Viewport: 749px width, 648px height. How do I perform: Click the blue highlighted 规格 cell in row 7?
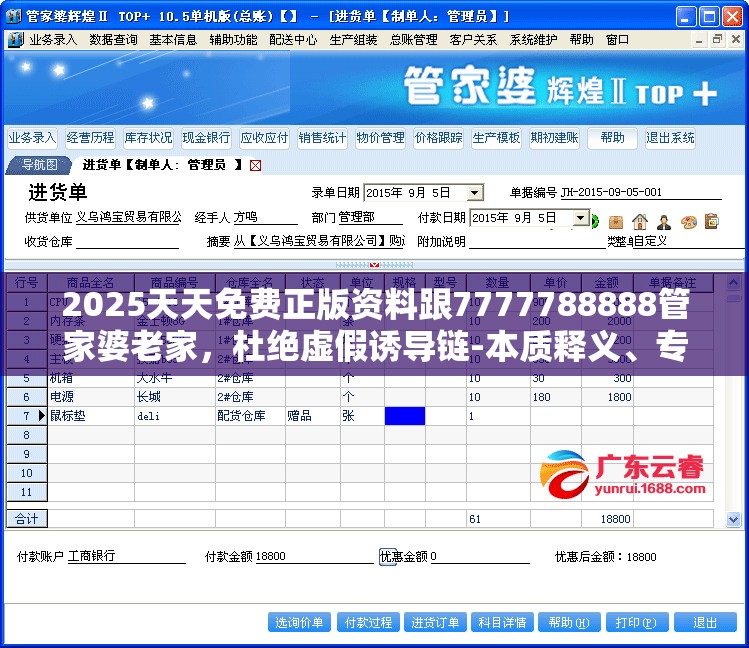click(x=405, y=416)
